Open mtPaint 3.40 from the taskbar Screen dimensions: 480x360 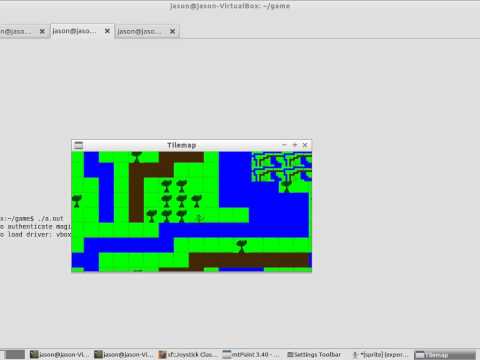click(x=252, y=355)
